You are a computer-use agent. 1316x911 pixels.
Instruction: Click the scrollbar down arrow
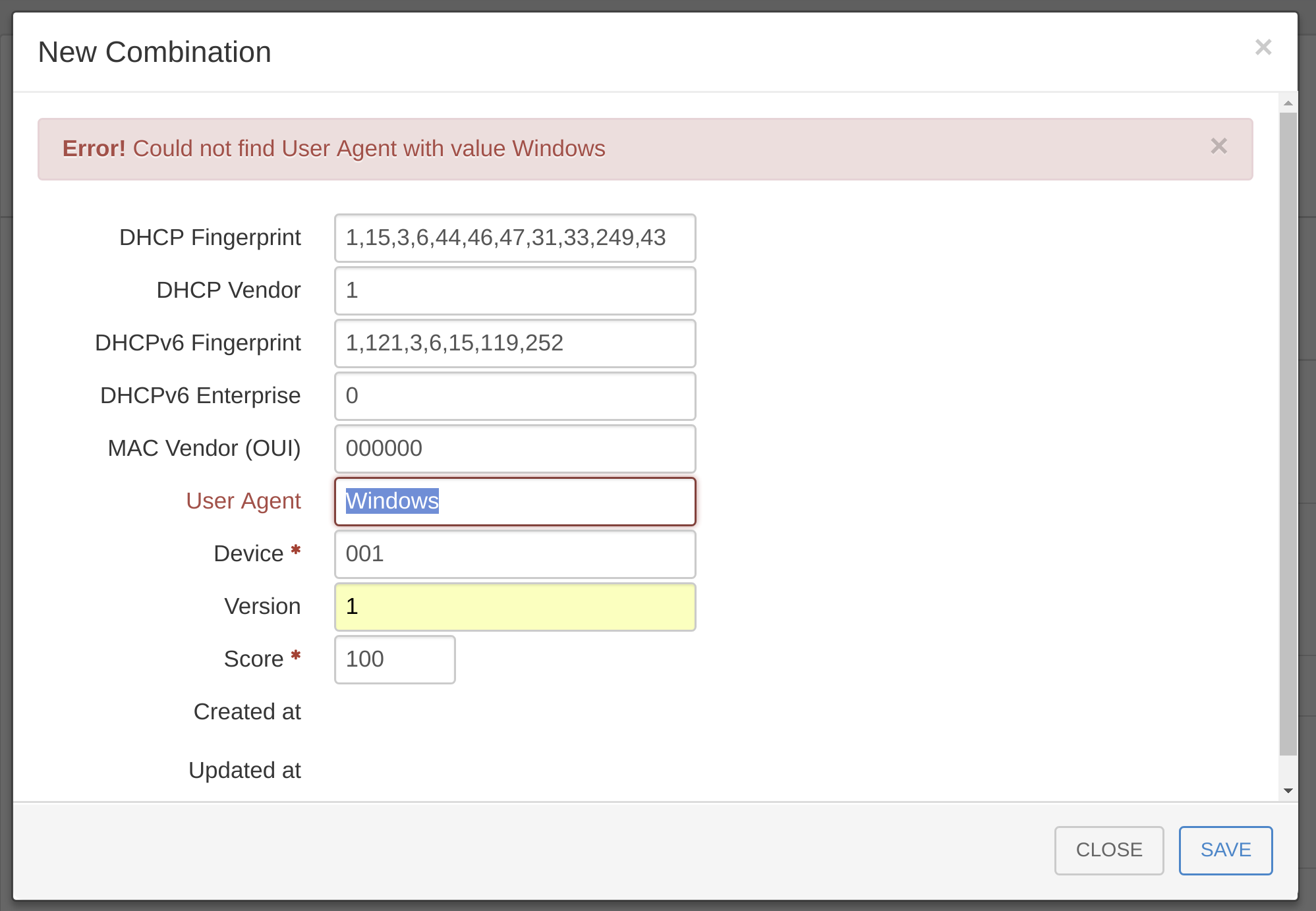1288,790
